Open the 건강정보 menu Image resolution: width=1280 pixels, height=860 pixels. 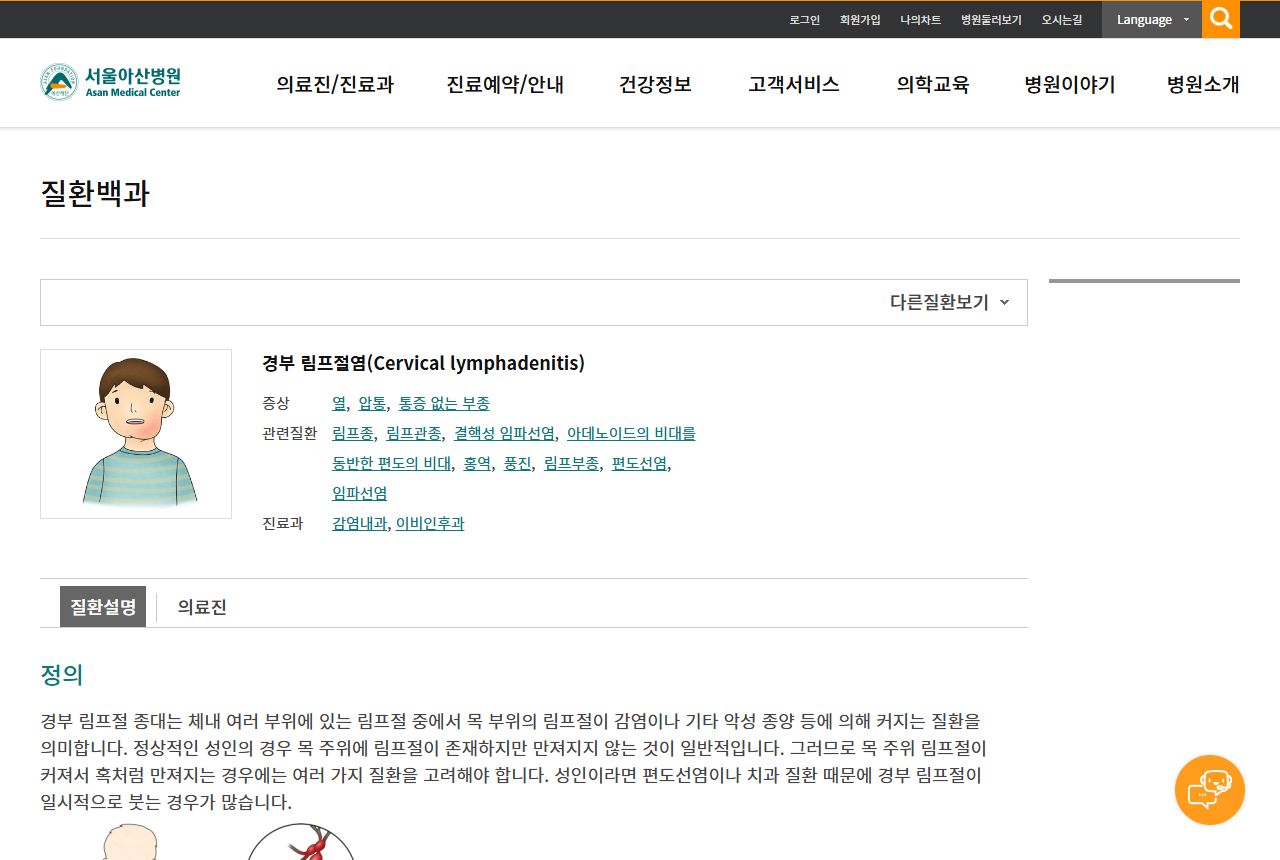tap(655, 84)
